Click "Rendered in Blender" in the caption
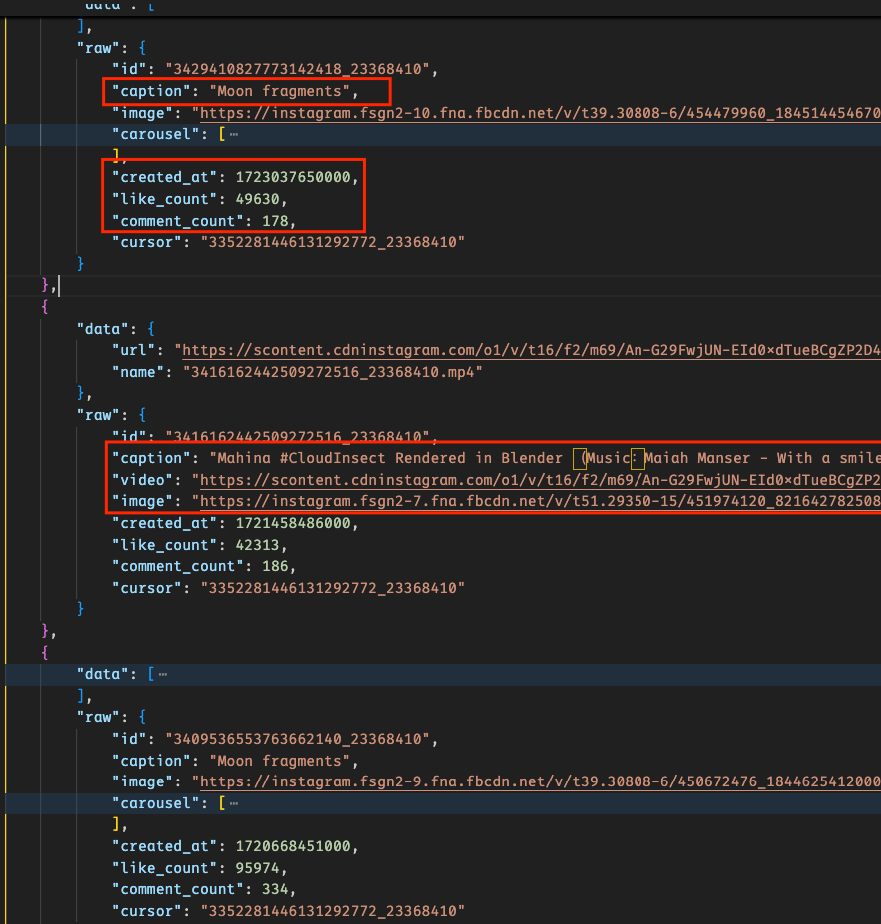The width and height of the screenshot is (881, 924). coord(479,458)
